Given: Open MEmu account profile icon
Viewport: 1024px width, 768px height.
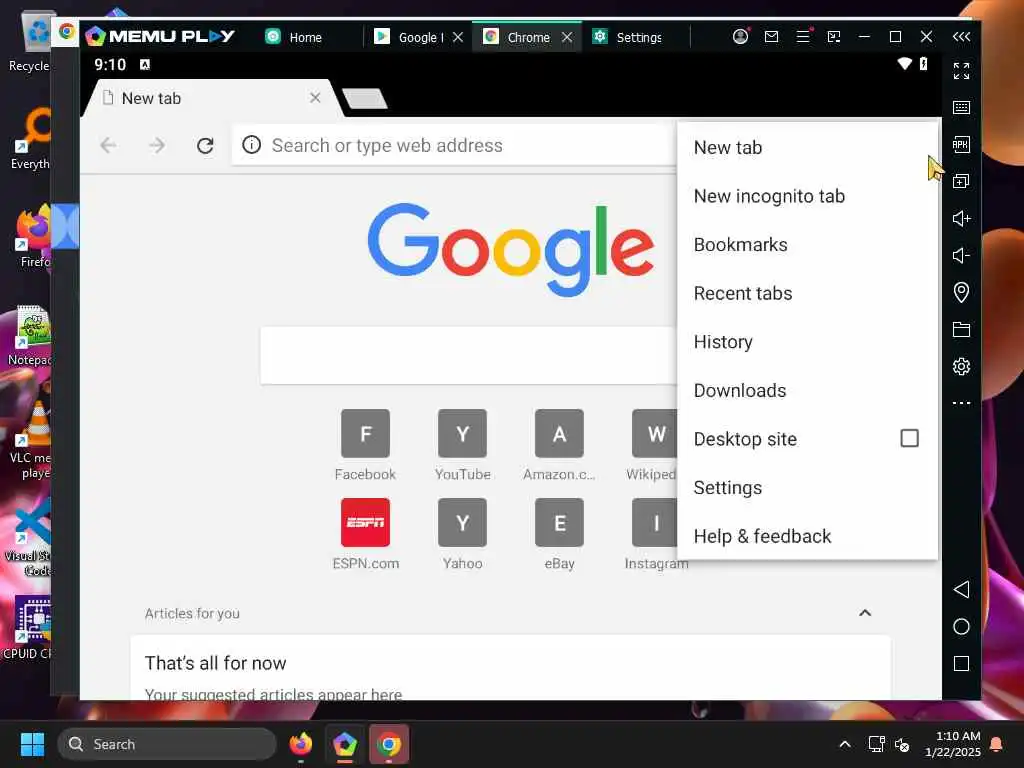Looking at the screenshot, I should pos(740,37).
